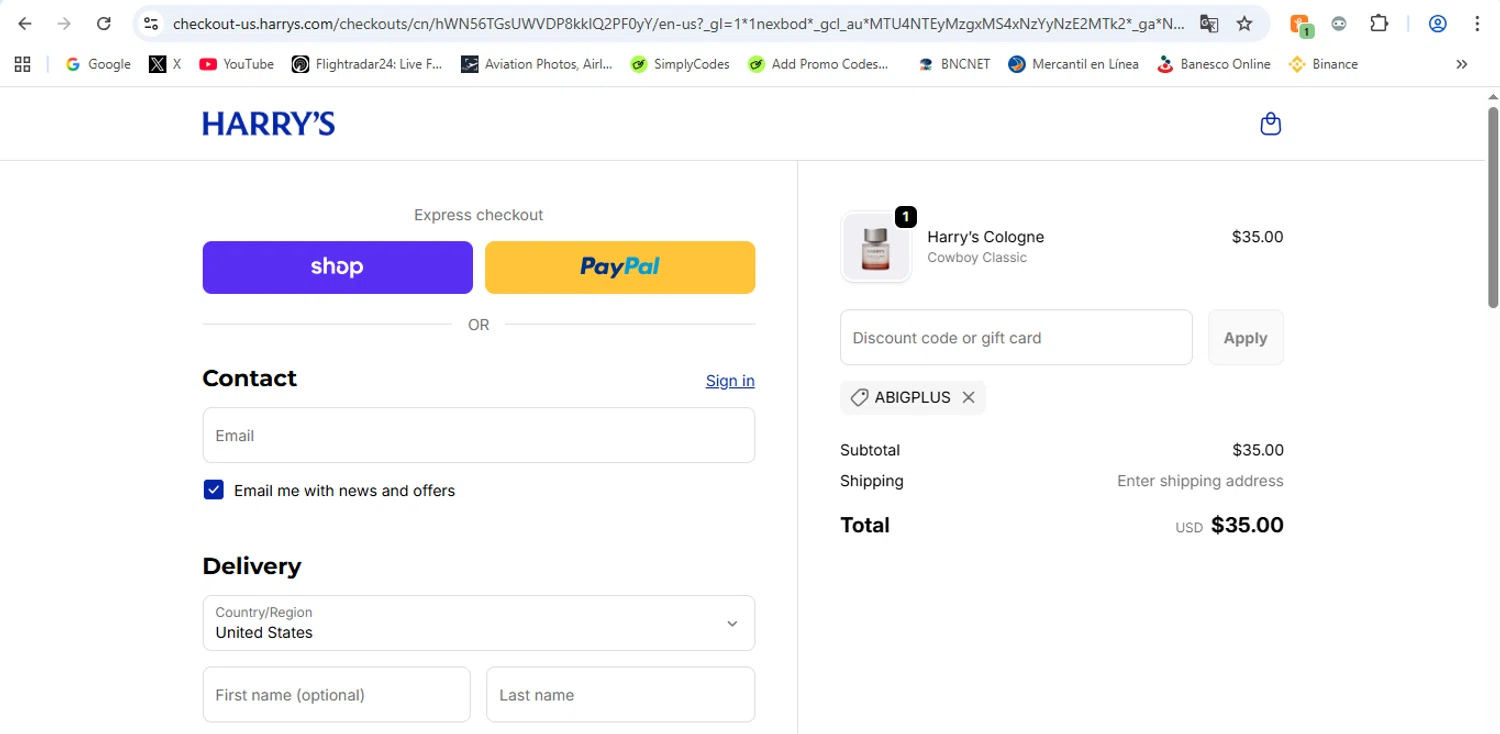Open the Google bookmark
The width and height of the screenshot is (1500, 734).
(x=98, y=64)
